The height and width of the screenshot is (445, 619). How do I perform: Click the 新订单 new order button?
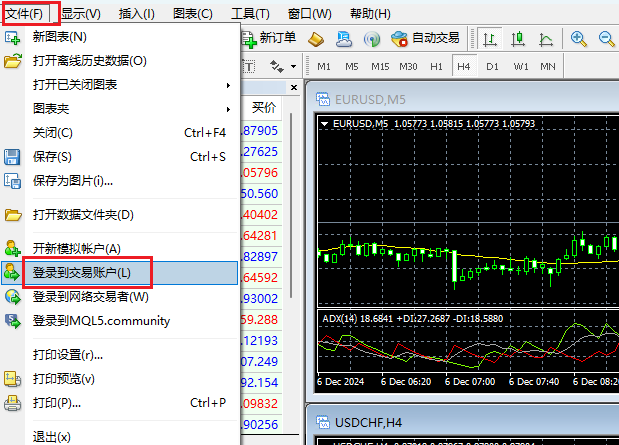point(269,38)
